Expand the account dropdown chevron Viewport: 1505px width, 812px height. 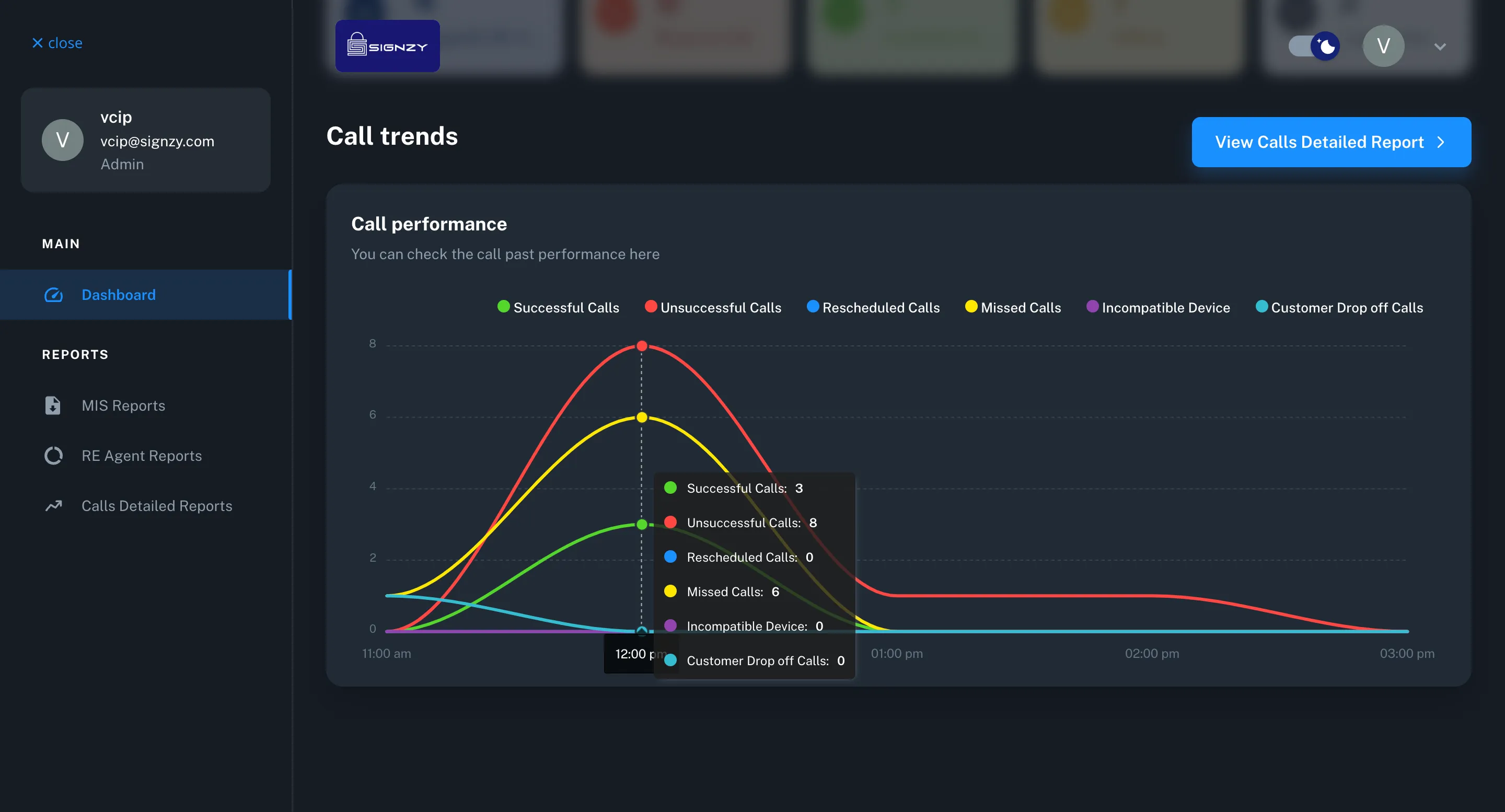point(1440,47)
